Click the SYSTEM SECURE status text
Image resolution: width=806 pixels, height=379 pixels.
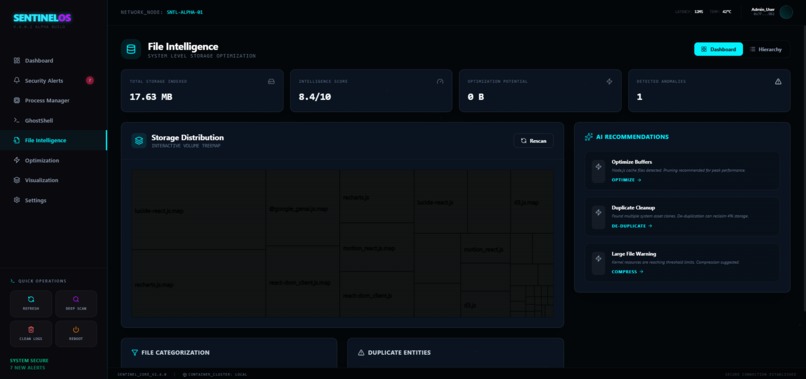pyautogui.click(x=29, y=360)
